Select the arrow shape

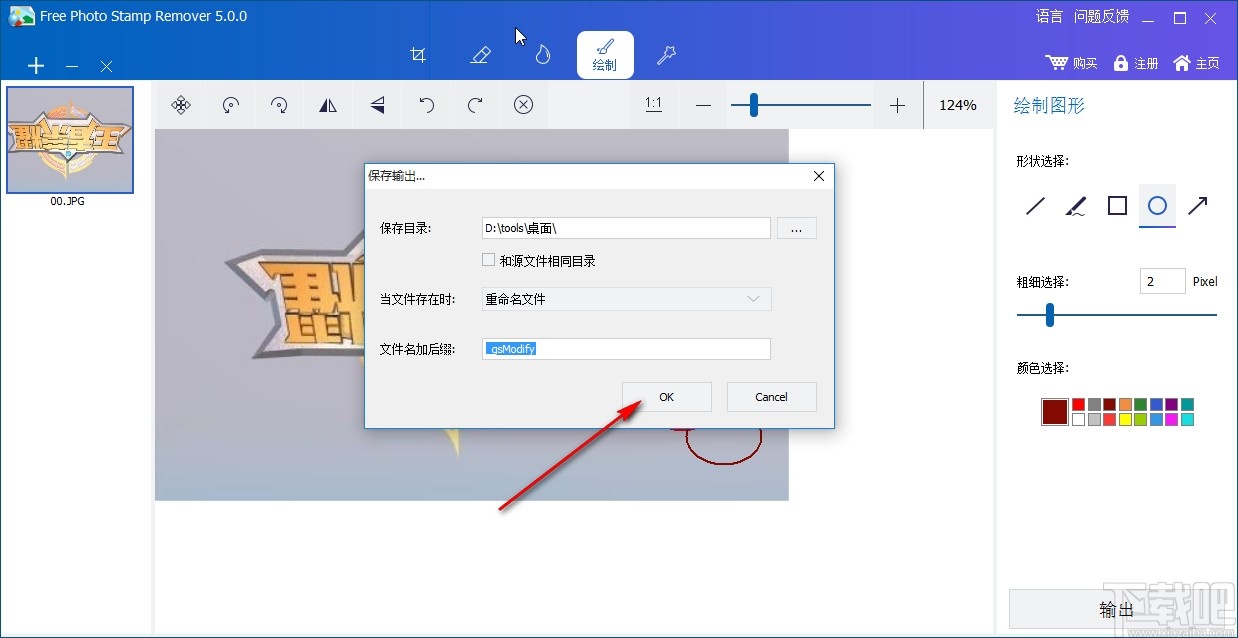pos(1198,206)
